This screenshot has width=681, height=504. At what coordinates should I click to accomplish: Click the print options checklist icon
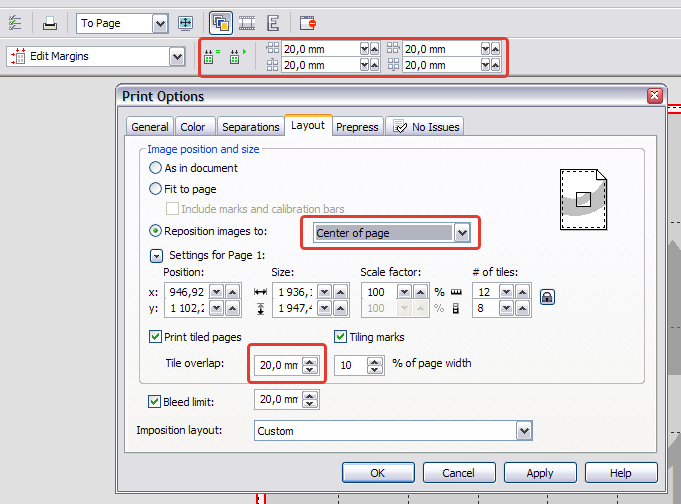(15, 23)
